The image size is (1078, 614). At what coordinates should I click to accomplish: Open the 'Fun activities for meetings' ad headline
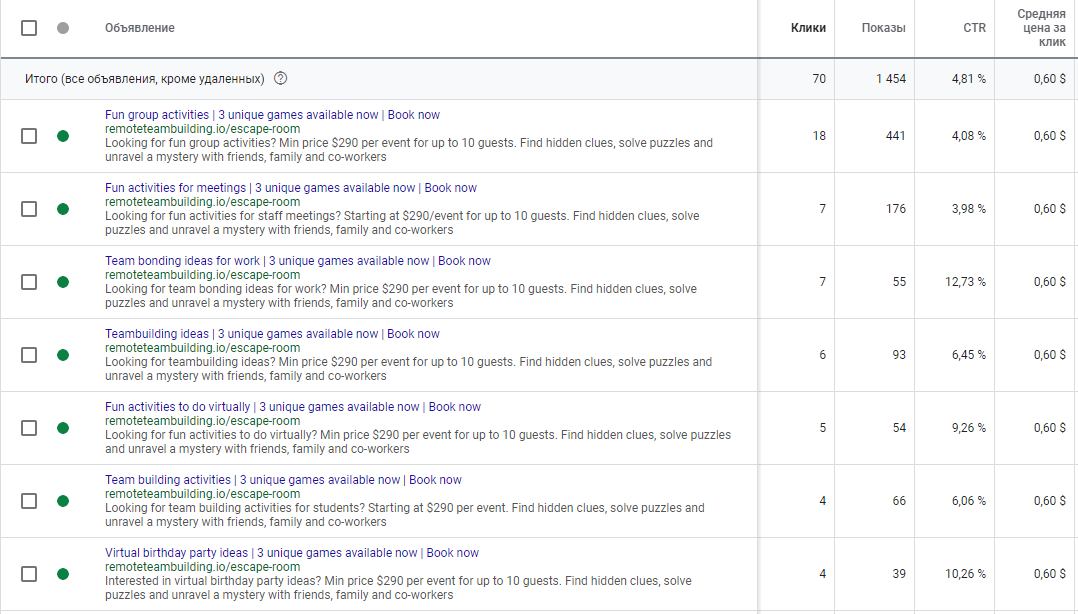click(x=291, y=188)
